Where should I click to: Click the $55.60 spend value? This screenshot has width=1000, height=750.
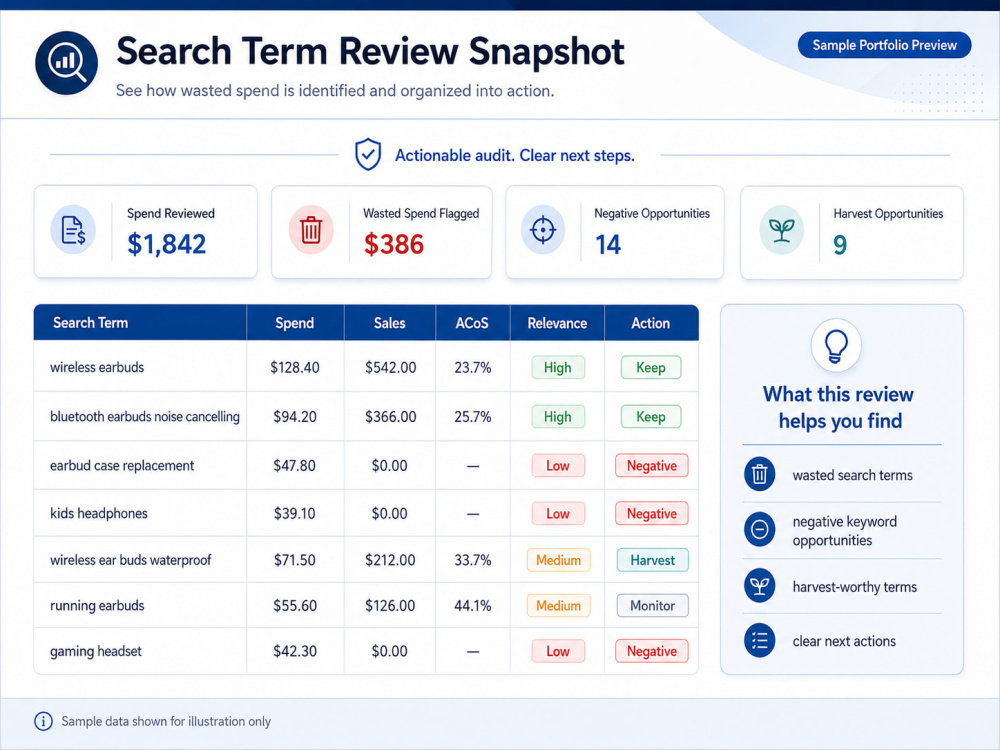(x=295, y=605)
